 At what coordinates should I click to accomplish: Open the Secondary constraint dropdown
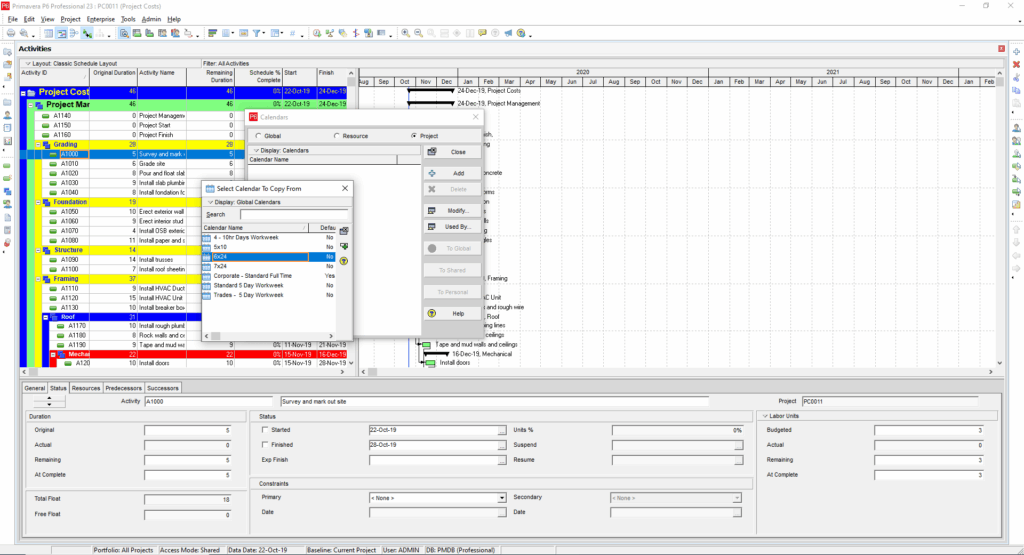[x=737, y=498]
